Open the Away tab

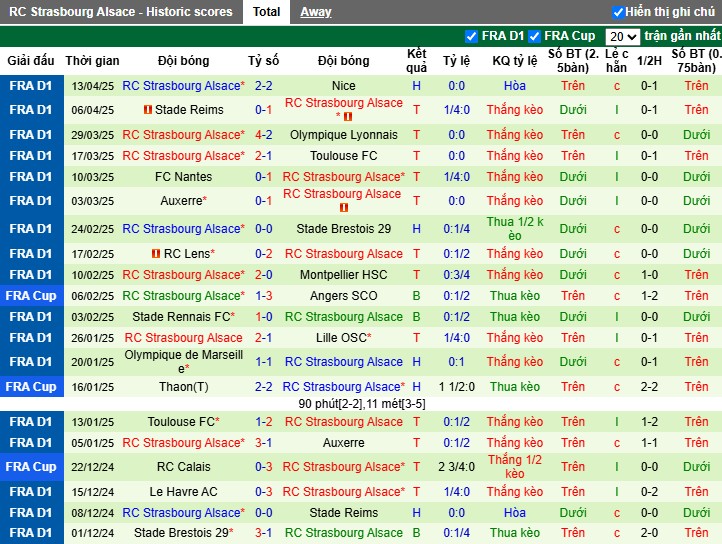(316, 12)
